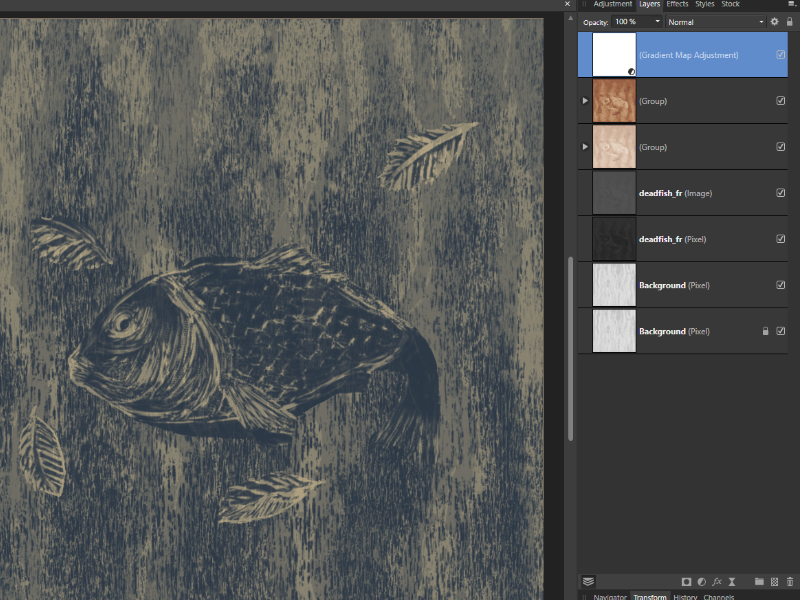Image resolution: width=800 pixels, height=600 pixels.
Task: Open the Normal blend mode dropdown
Action: click(x=715, y=22)
